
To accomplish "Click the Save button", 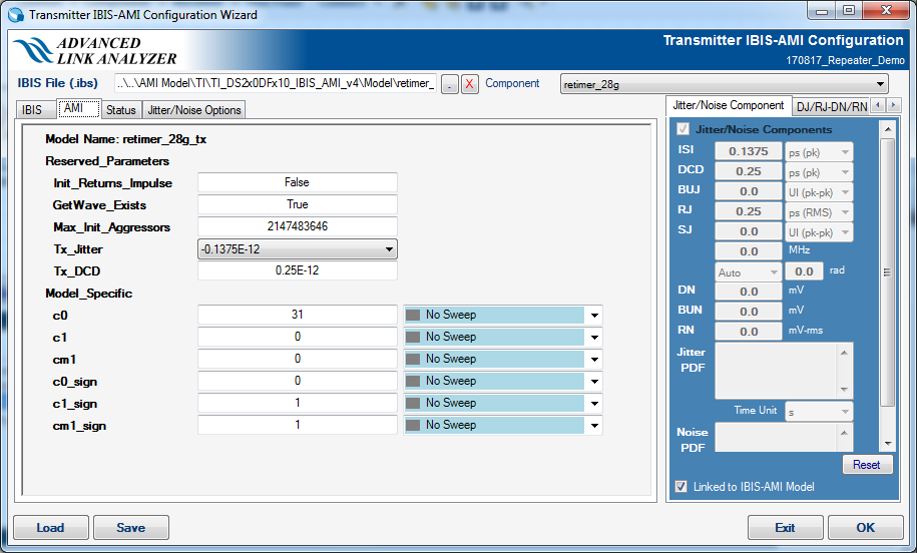I will point(131,527).
